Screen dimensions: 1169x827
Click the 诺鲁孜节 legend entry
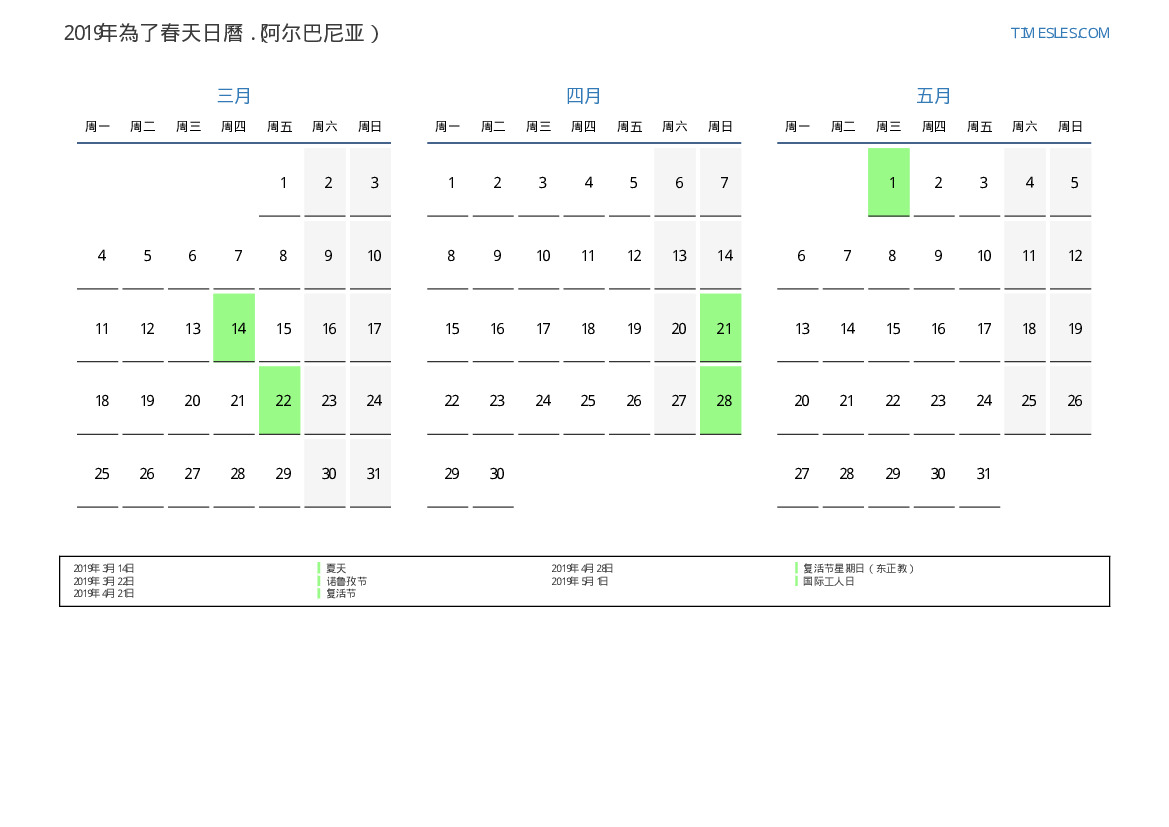(x=346, y=581)
